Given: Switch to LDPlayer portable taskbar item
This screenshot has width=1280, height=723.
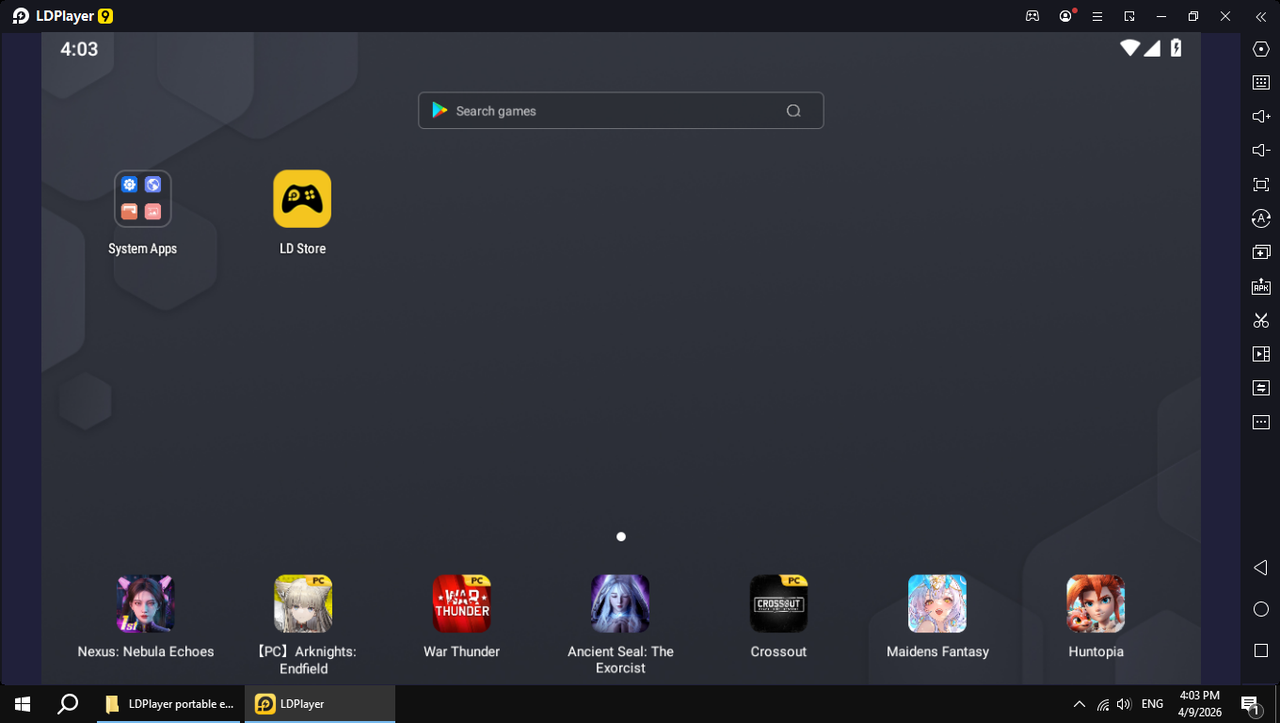Looking at the screenshot, I should (170, 704).
